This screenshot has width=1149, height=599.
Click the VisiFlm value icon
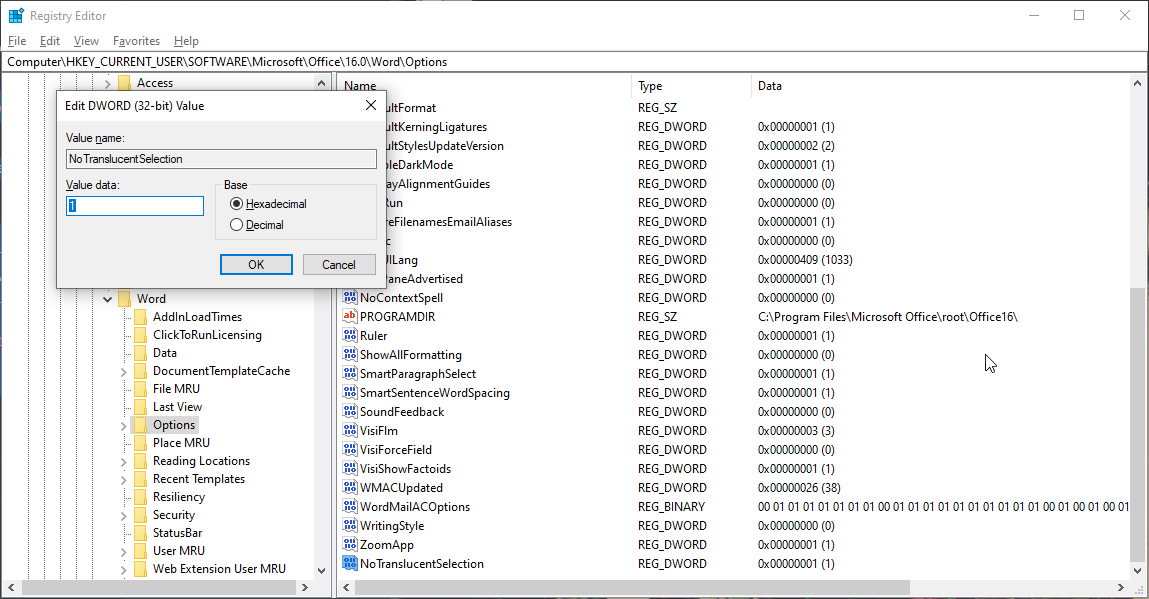tap(350, 431)
